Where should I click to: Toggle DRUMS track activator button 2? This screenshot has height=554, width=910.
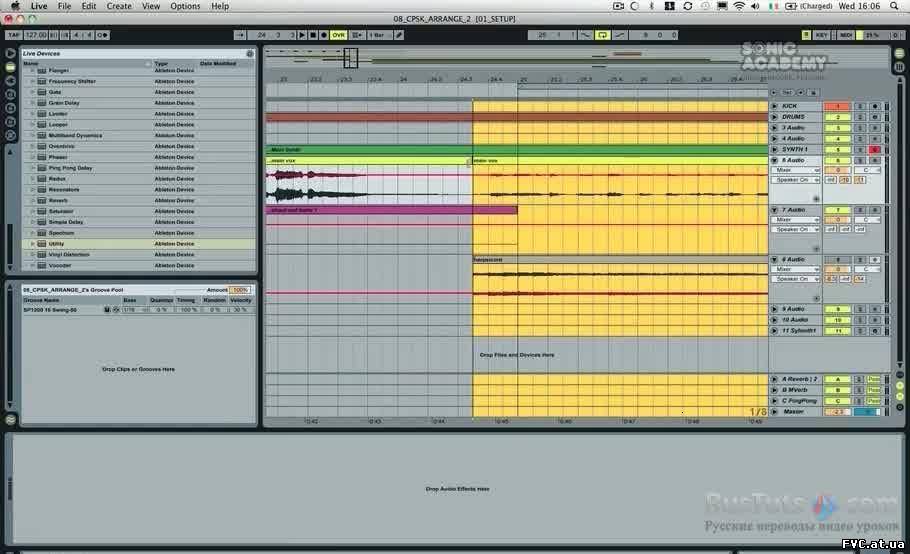[x=837, y=117]
